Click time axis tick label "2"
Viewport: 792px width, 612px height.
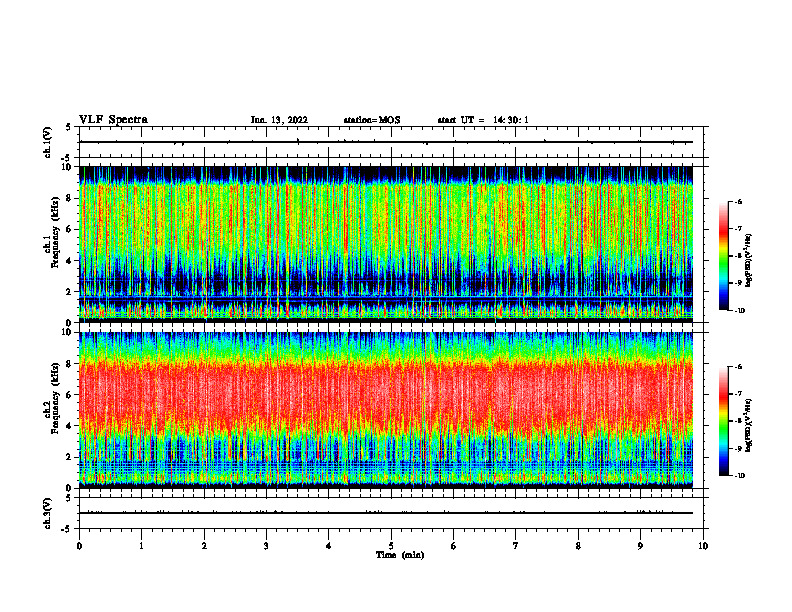click(204, 546)
